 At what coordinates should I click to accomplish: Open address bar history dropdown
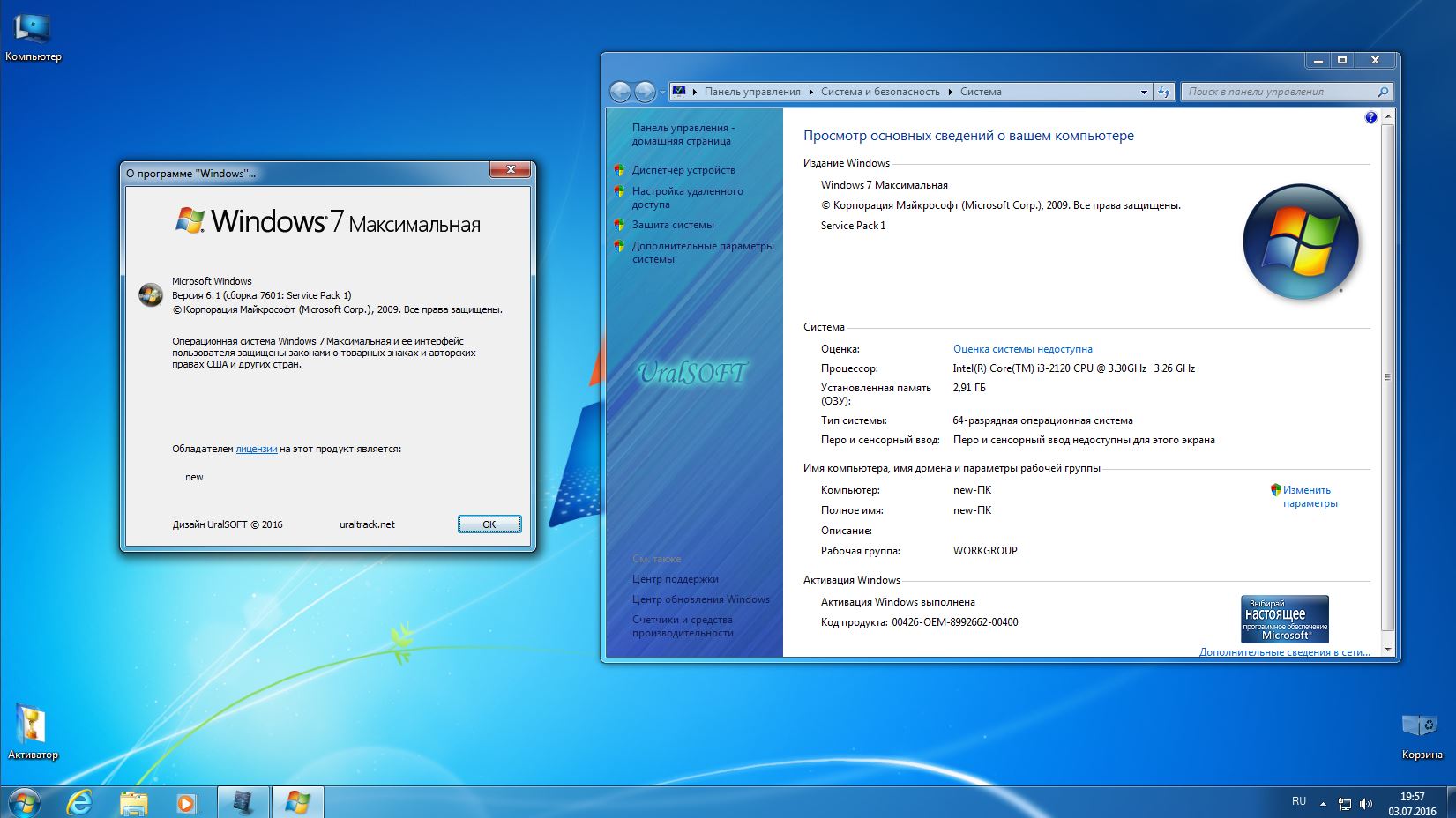1144,92
